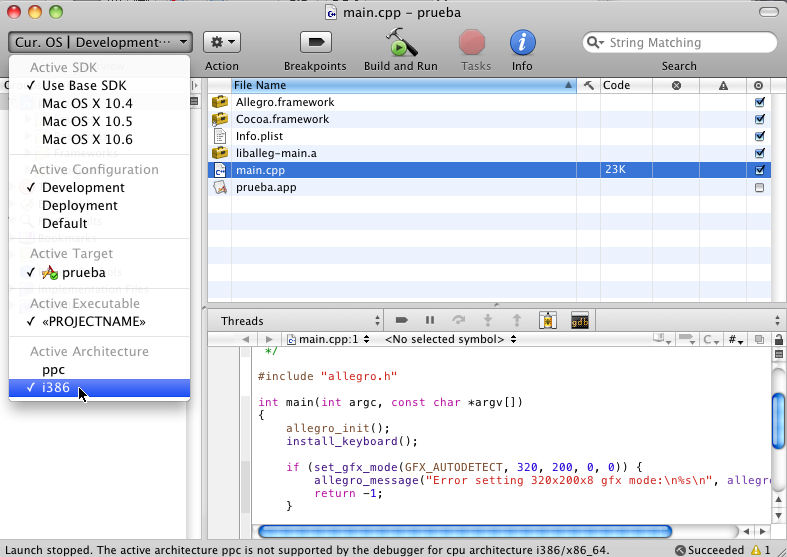Click the Build and Run hammer icon

coord(401,42)
